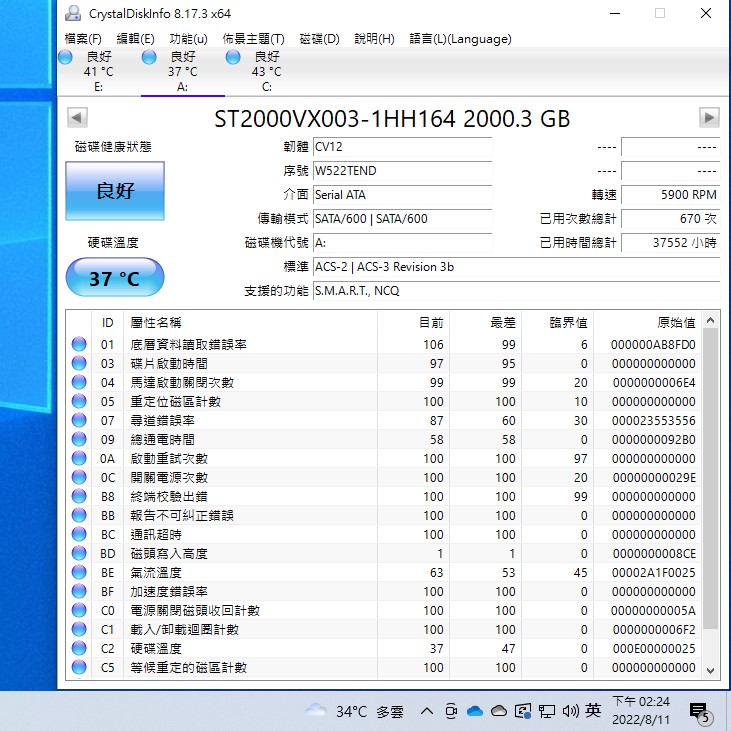Click the blue OneDrive tray icon
731x731 pixels.
(x=474, y=711)
